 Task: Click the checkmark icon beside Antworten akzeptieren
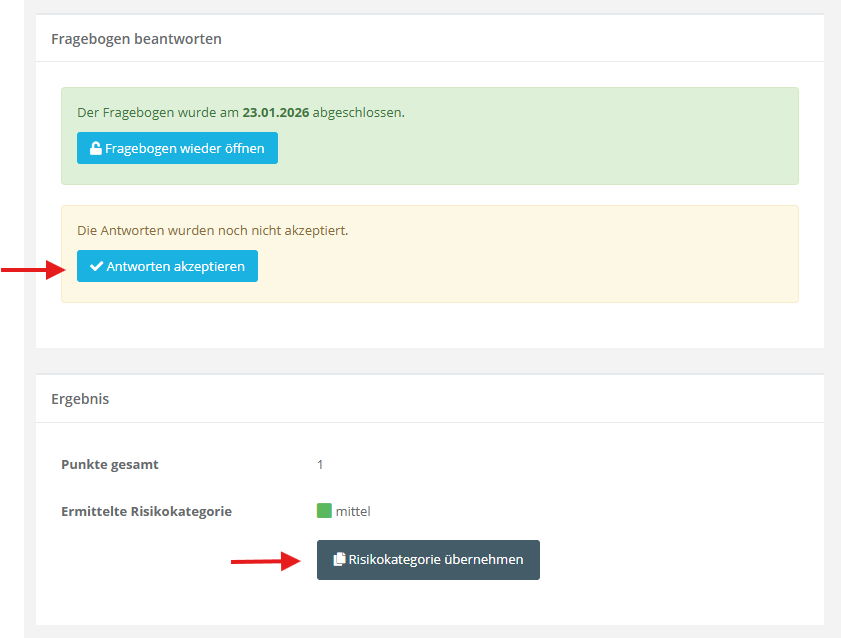[96, 267]
